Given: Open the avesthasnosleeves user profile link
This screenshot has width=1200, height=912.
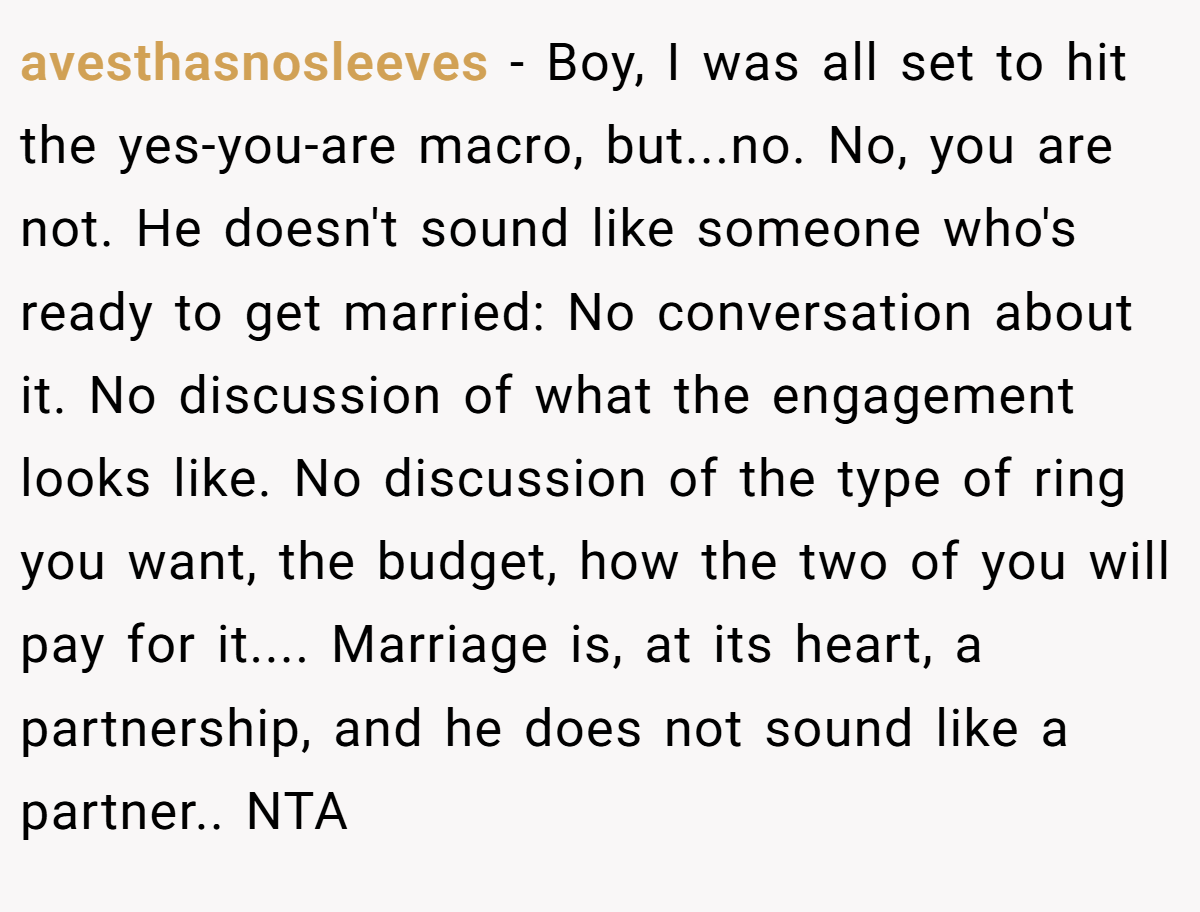Looking at the screenshot, I should click(x=254, y=64).
